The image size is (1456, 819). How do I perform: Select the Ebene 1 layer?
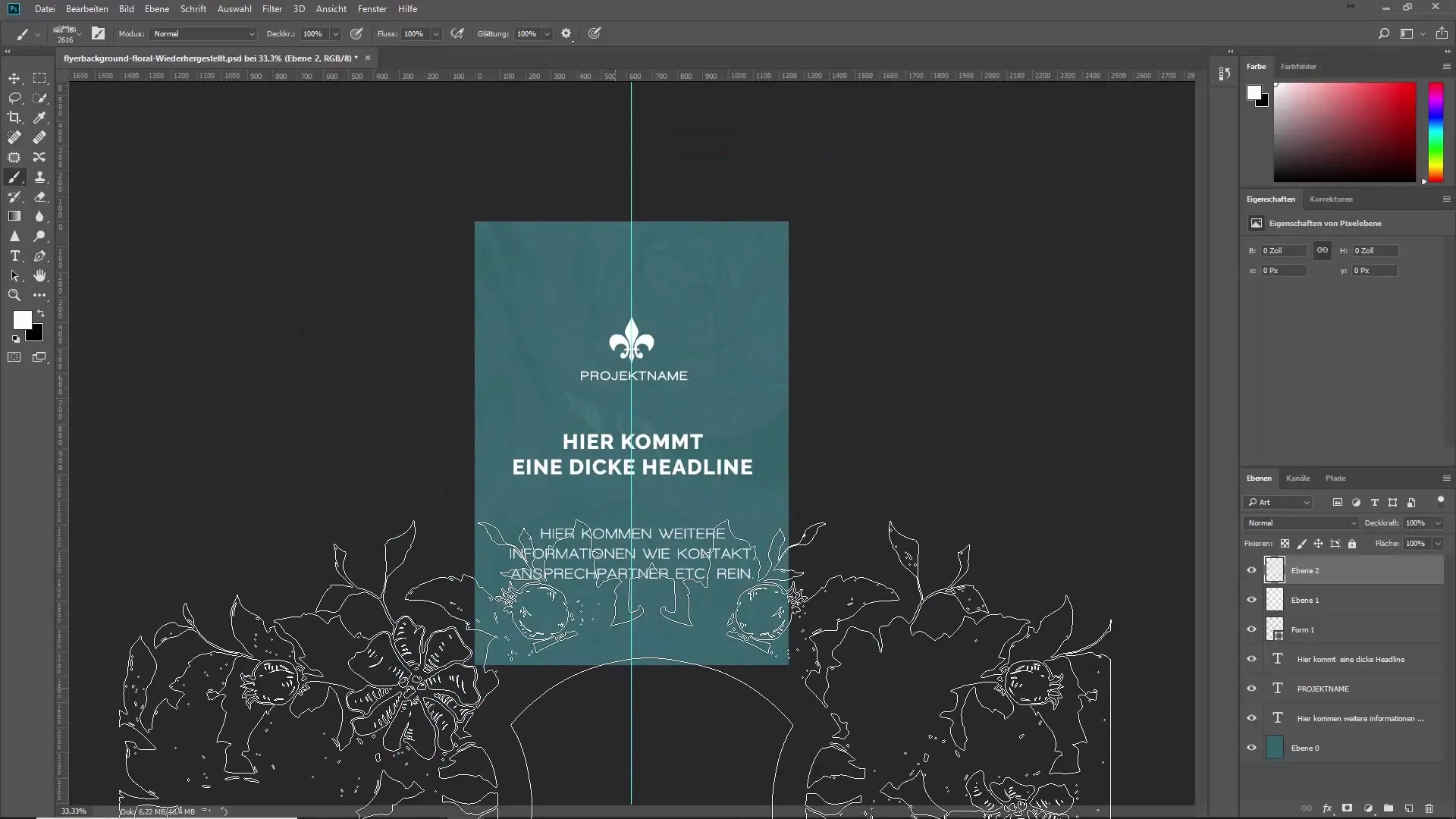(1353, 600)
